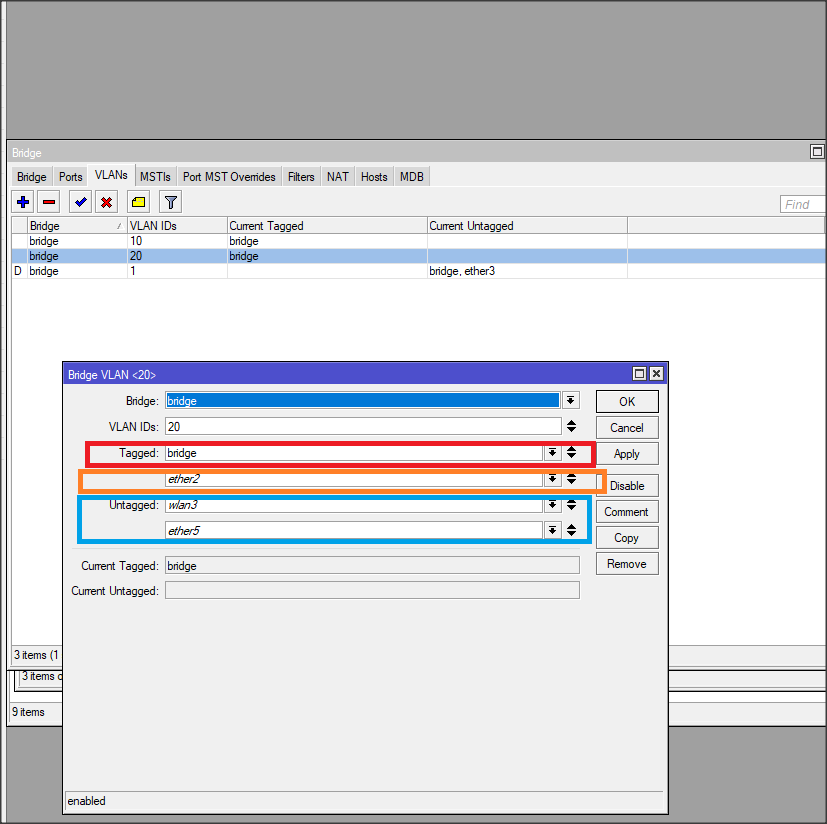Select the highlighted VLAN ID 20 row
The image size is (827, 824).
tap(418, 256)
